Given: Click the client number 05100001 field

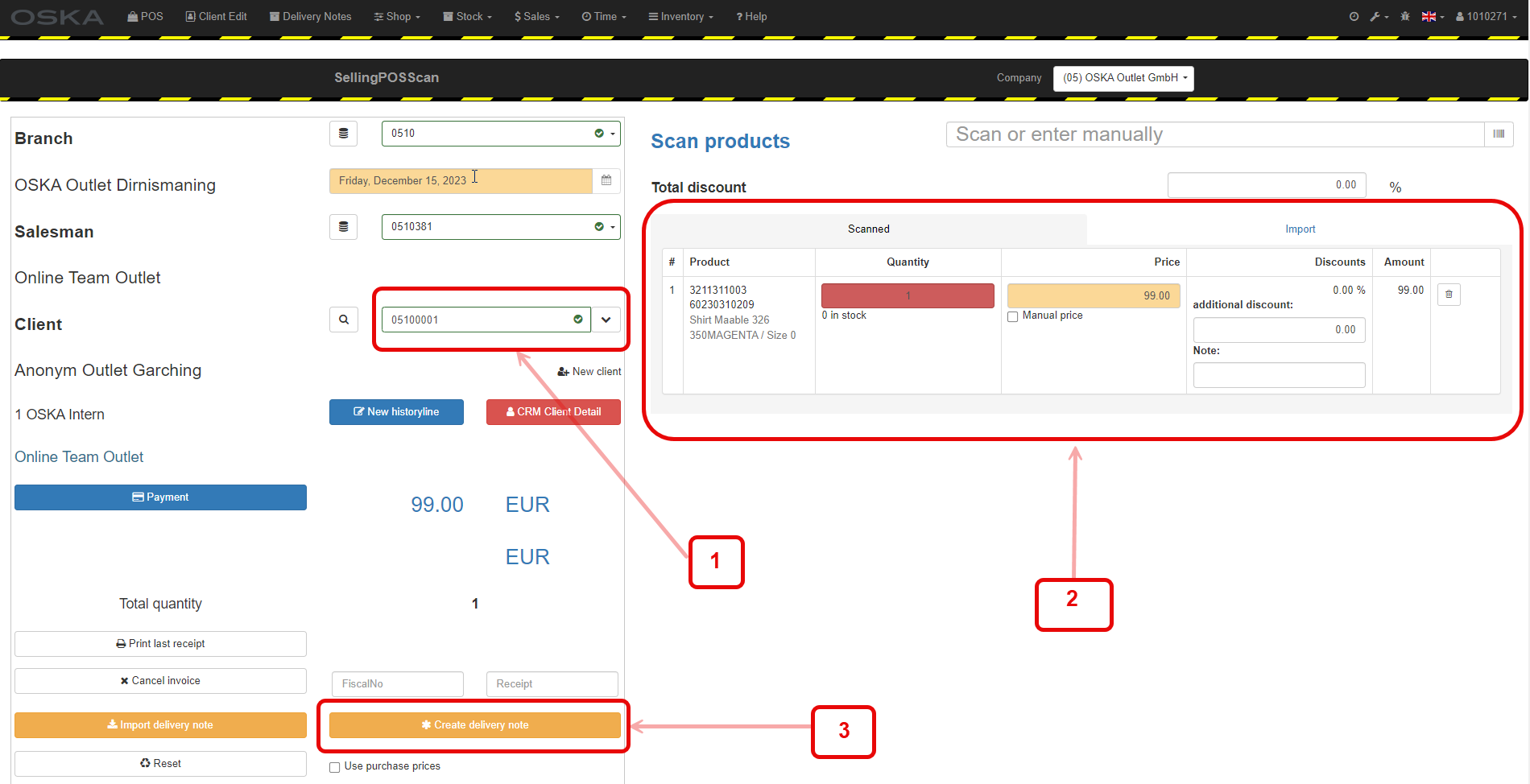Looking at the screenshot, I should [486, 320].
